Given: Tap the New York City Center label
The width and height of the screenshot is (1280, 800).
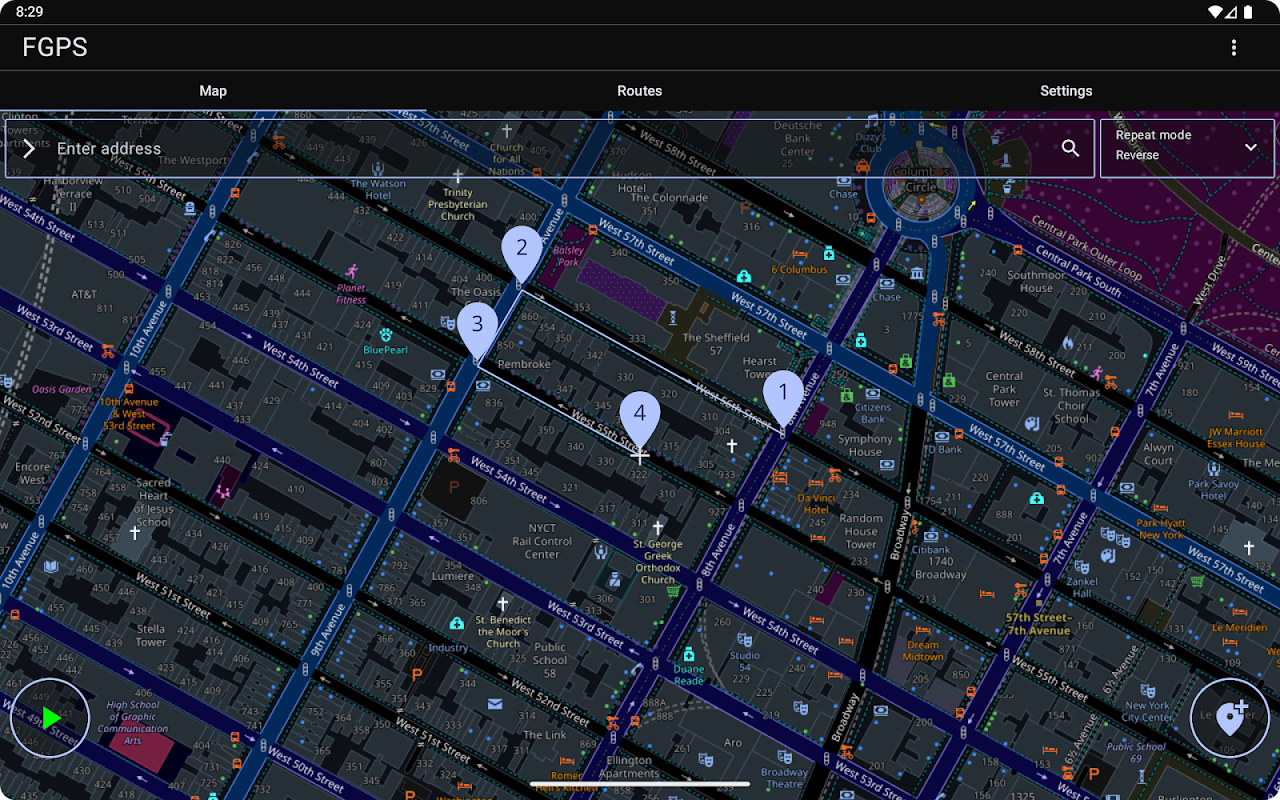Looking at the screenshot, I should pyautogui.click(x=1147, y=711).
